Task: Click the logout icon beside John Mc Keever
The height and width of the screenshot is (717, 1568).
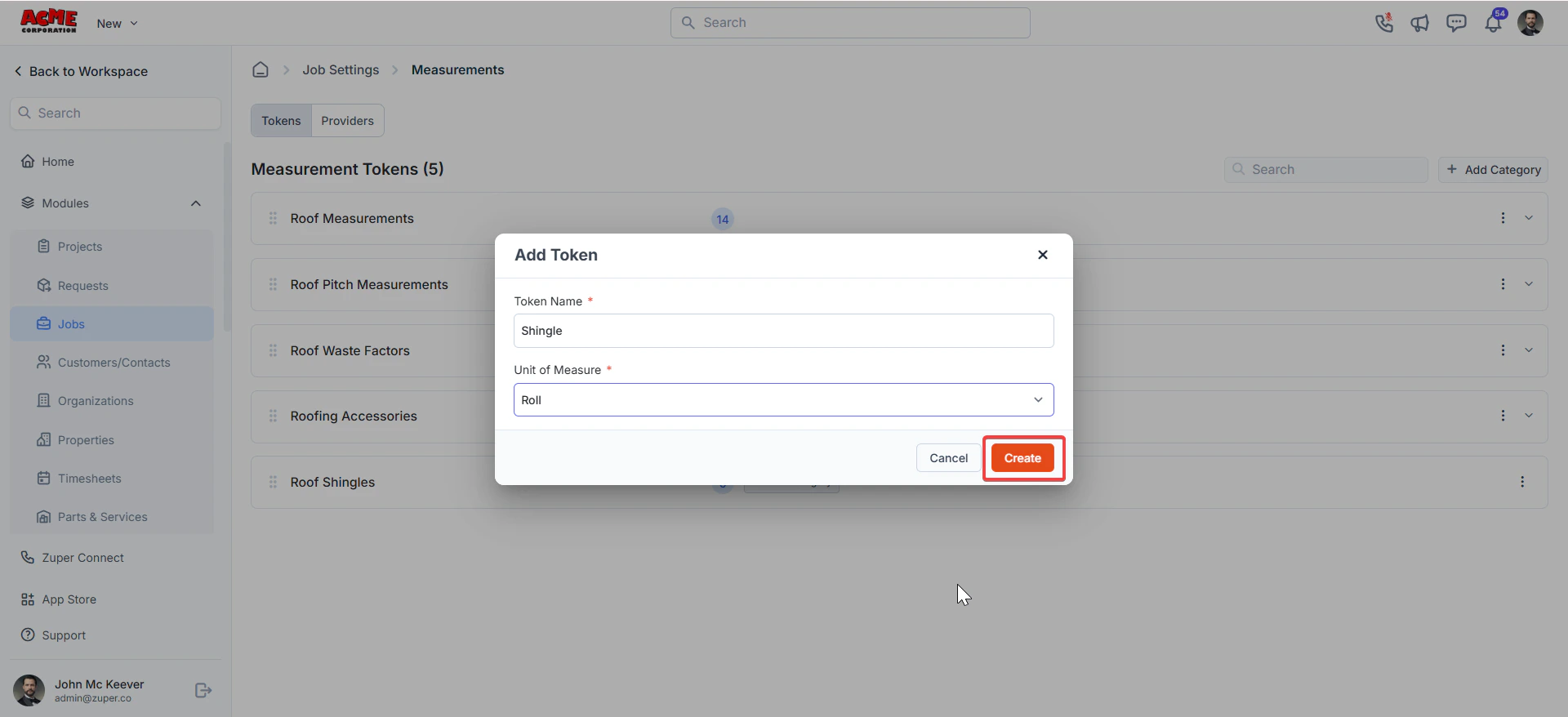Action: click(x=203, y=691)
